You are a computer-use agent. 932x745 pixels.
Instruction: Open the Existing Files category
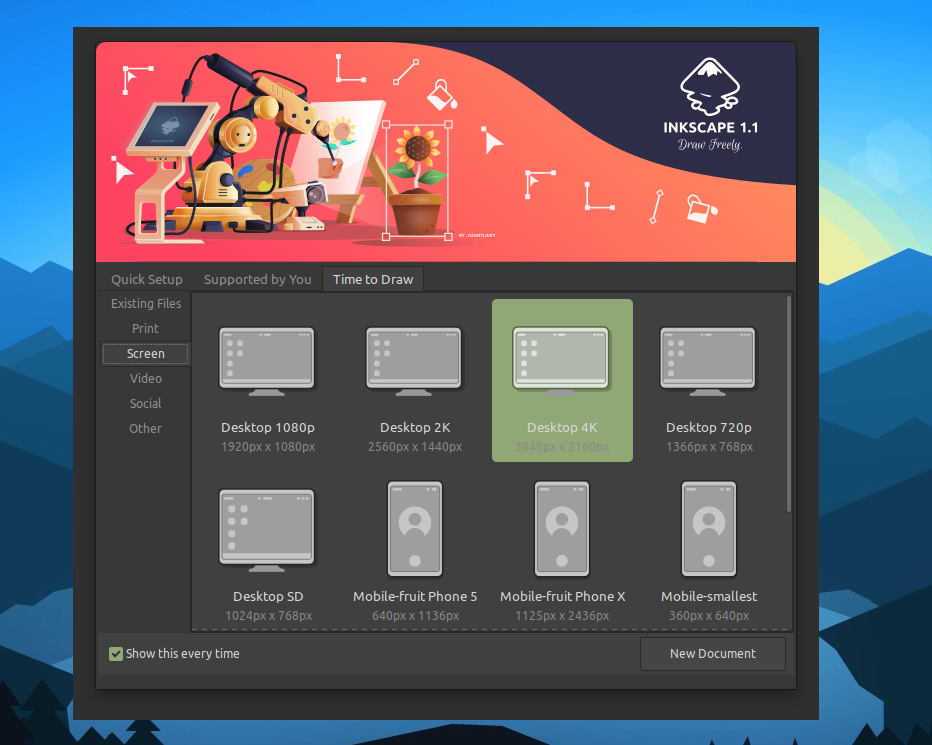pyautogui.click(x=146, y=304)
